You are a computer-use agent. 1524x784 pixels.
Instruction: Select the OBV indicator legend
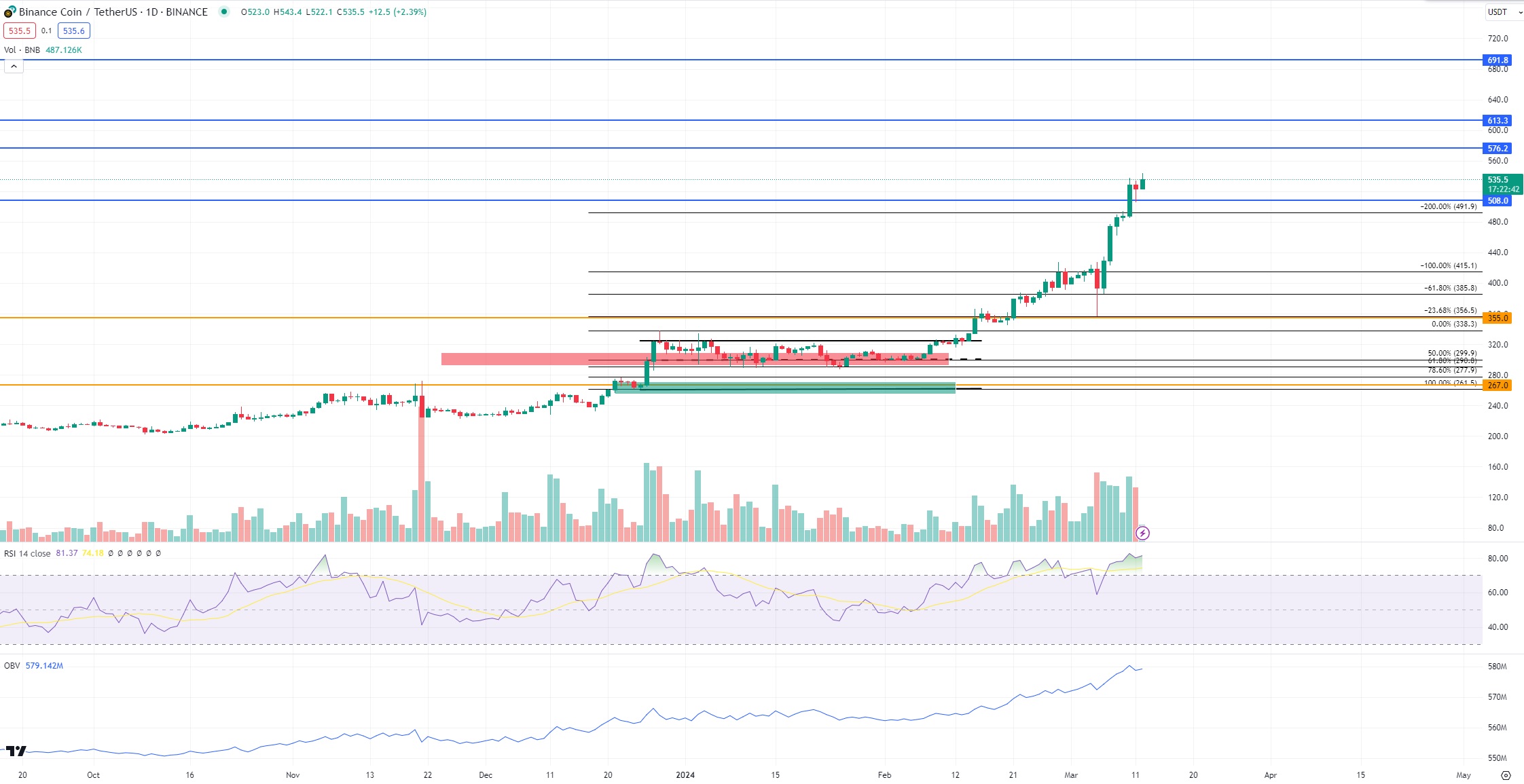click(x=12, y=665)
